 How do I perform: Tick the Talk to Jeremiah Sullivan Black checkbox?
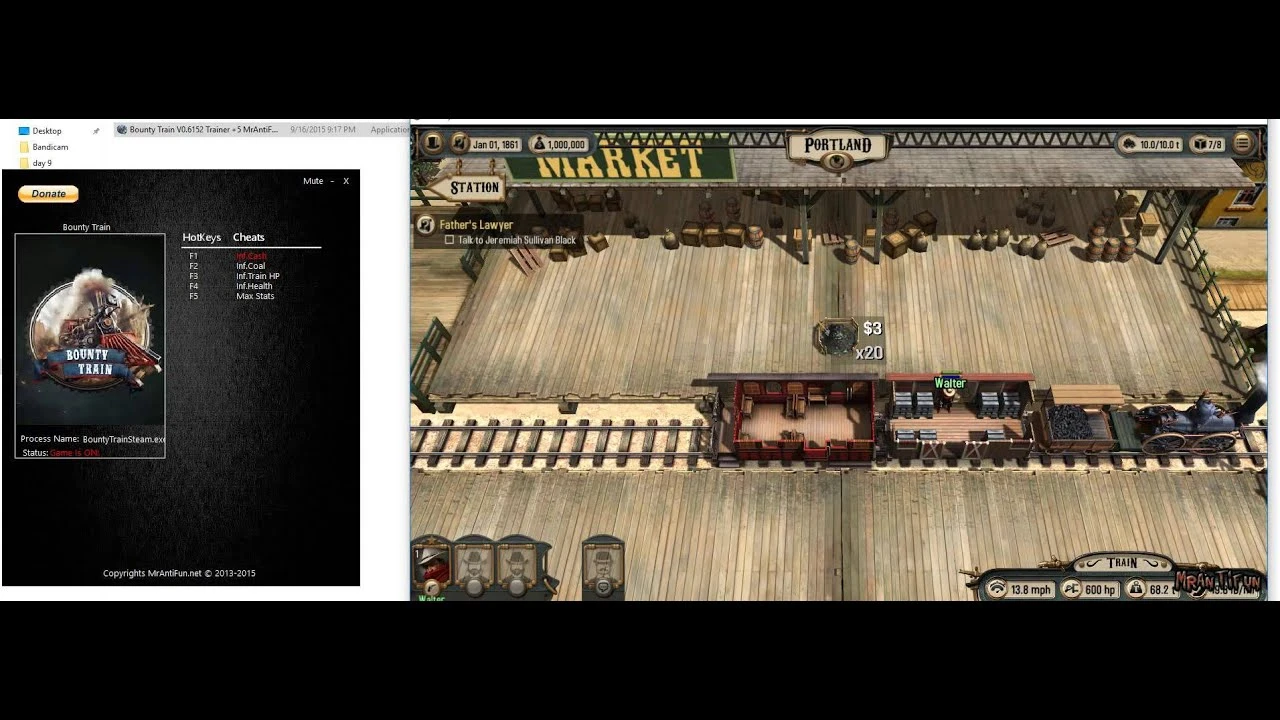pos(449,240)
